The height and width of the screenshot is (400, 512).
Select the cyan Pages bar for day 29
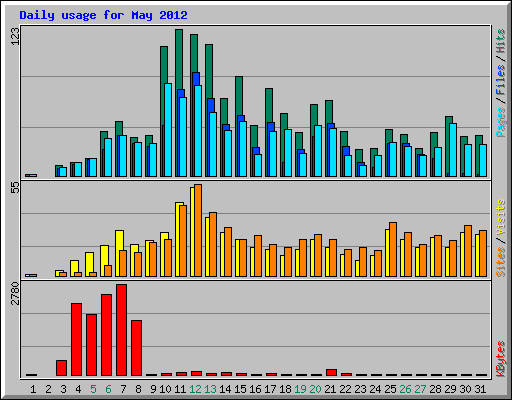pyautogui.click(x=453, y=150)
